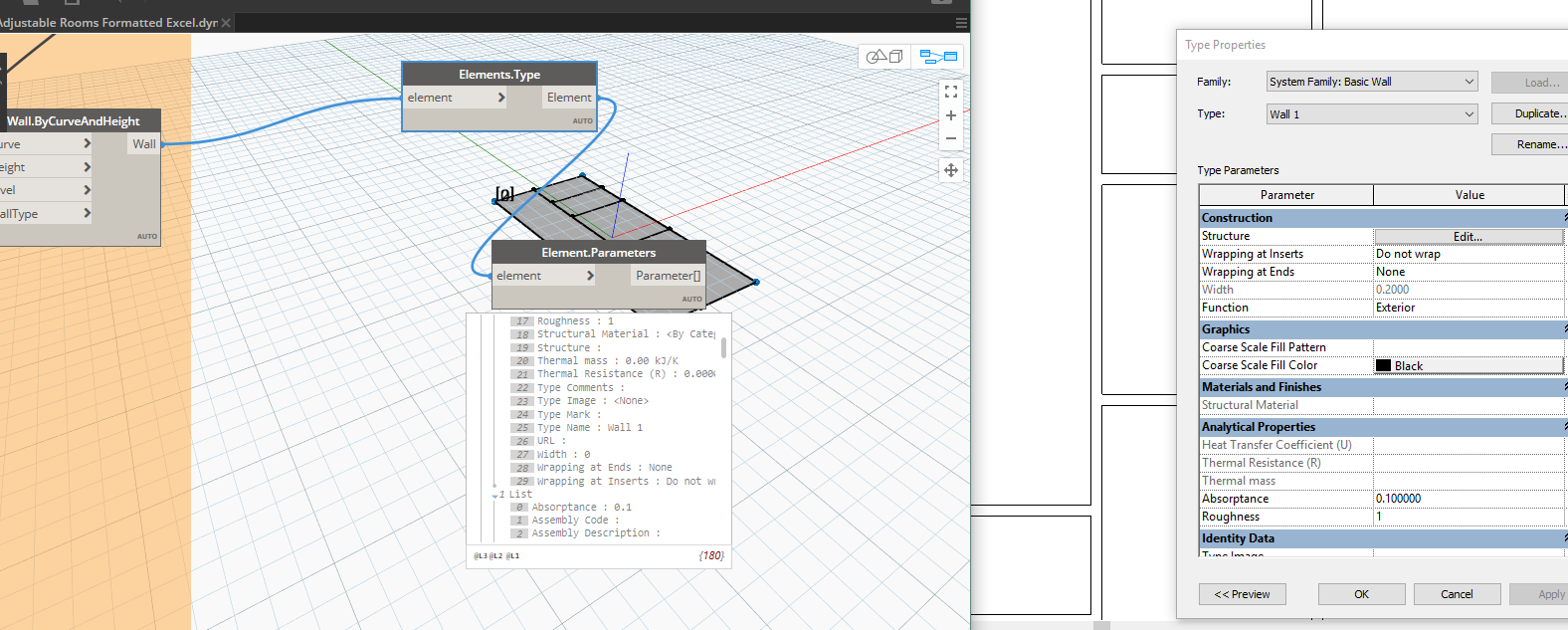Click the Value column header
1568x630 pixels.
coord(1470,195)
